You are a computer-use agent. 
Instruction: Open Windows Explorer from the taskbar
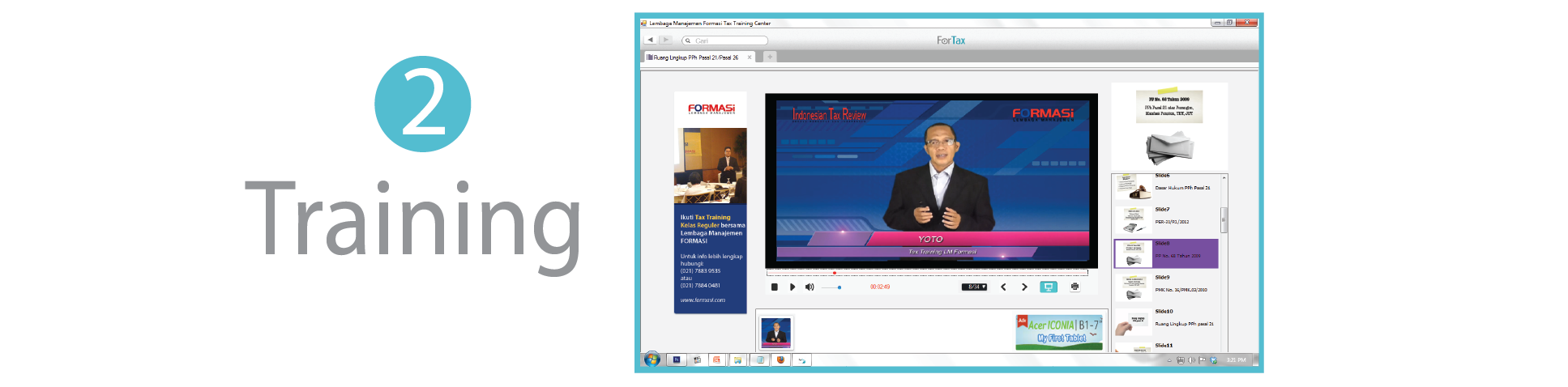(x=737, y=360)
